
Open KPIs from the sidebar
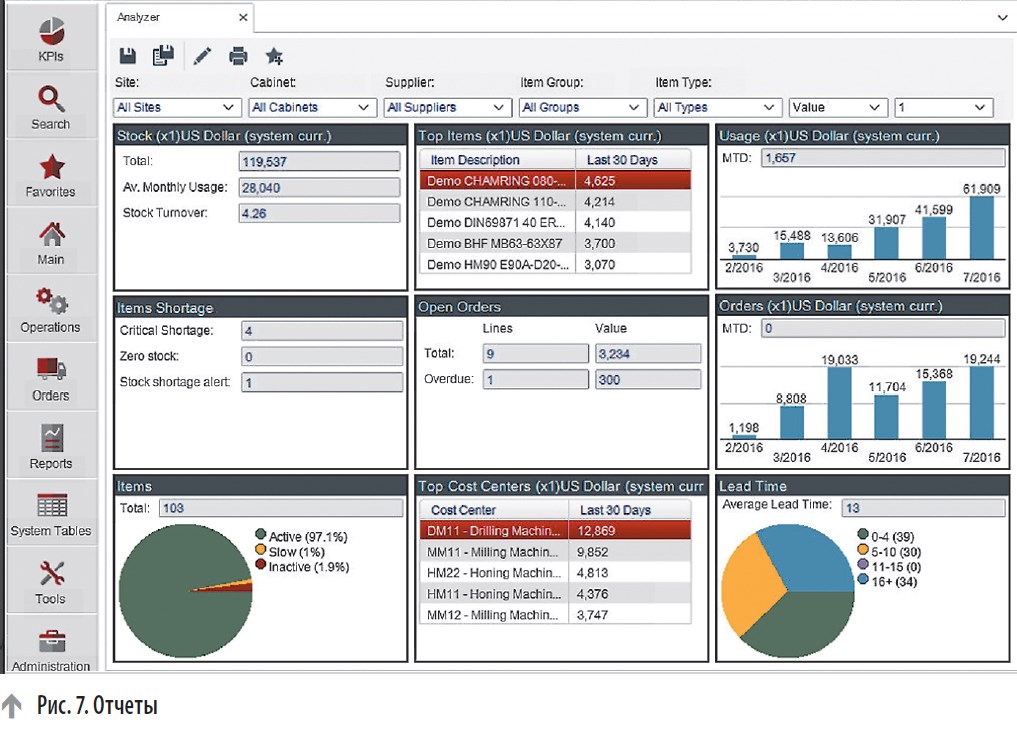(x=51, y=38)
